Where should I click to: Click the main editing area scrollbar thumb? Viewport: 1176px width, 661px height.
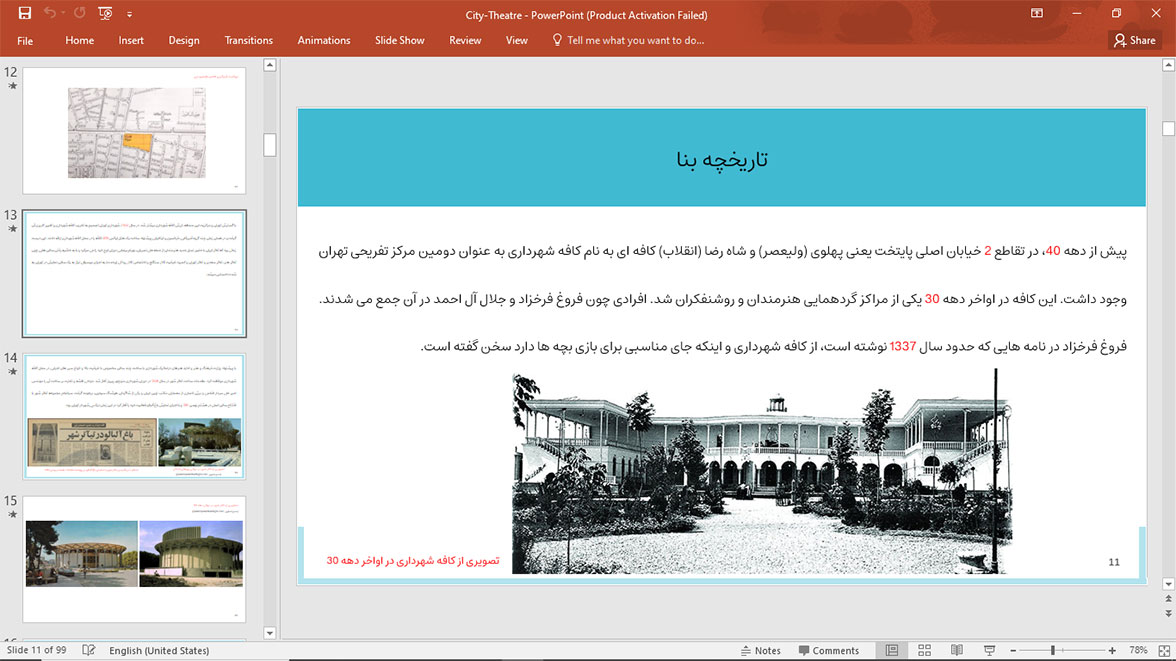pos(1168,128)
